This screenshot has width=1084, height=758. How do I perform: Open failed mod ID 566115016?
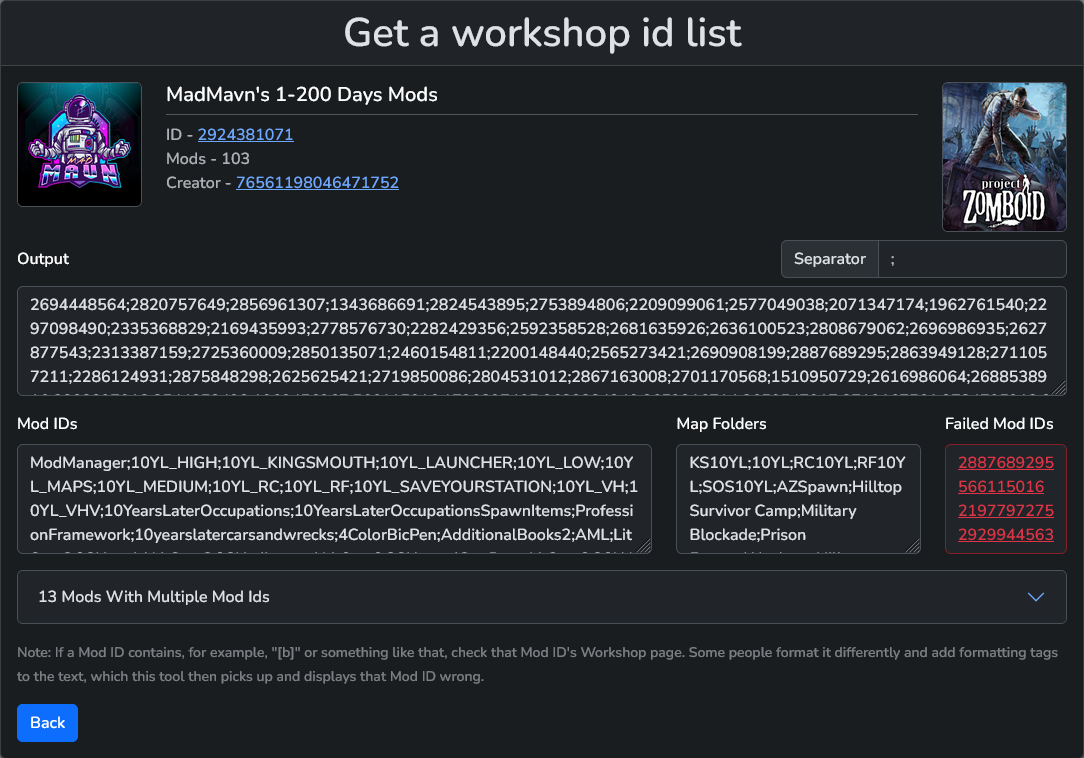[1001, 487]
